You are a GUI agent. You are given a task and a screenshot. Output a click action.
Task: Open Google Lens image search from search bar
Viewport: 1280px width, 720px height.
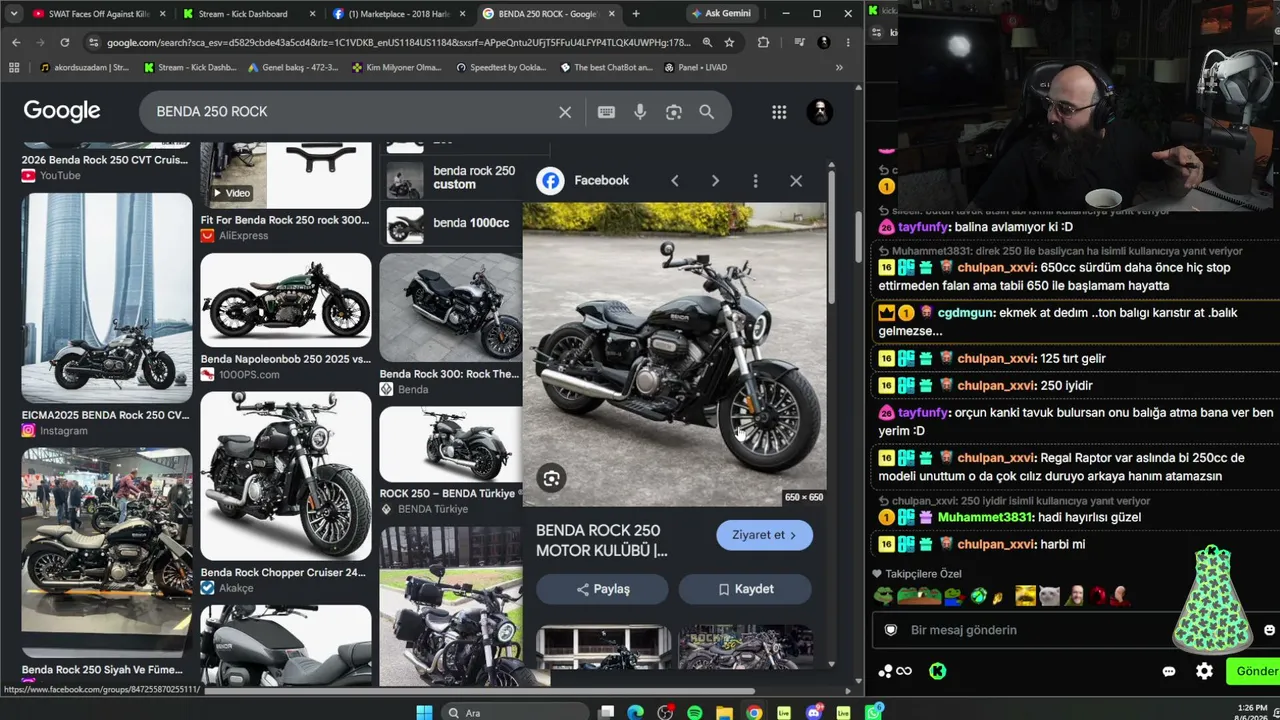[x=674, y=112]
